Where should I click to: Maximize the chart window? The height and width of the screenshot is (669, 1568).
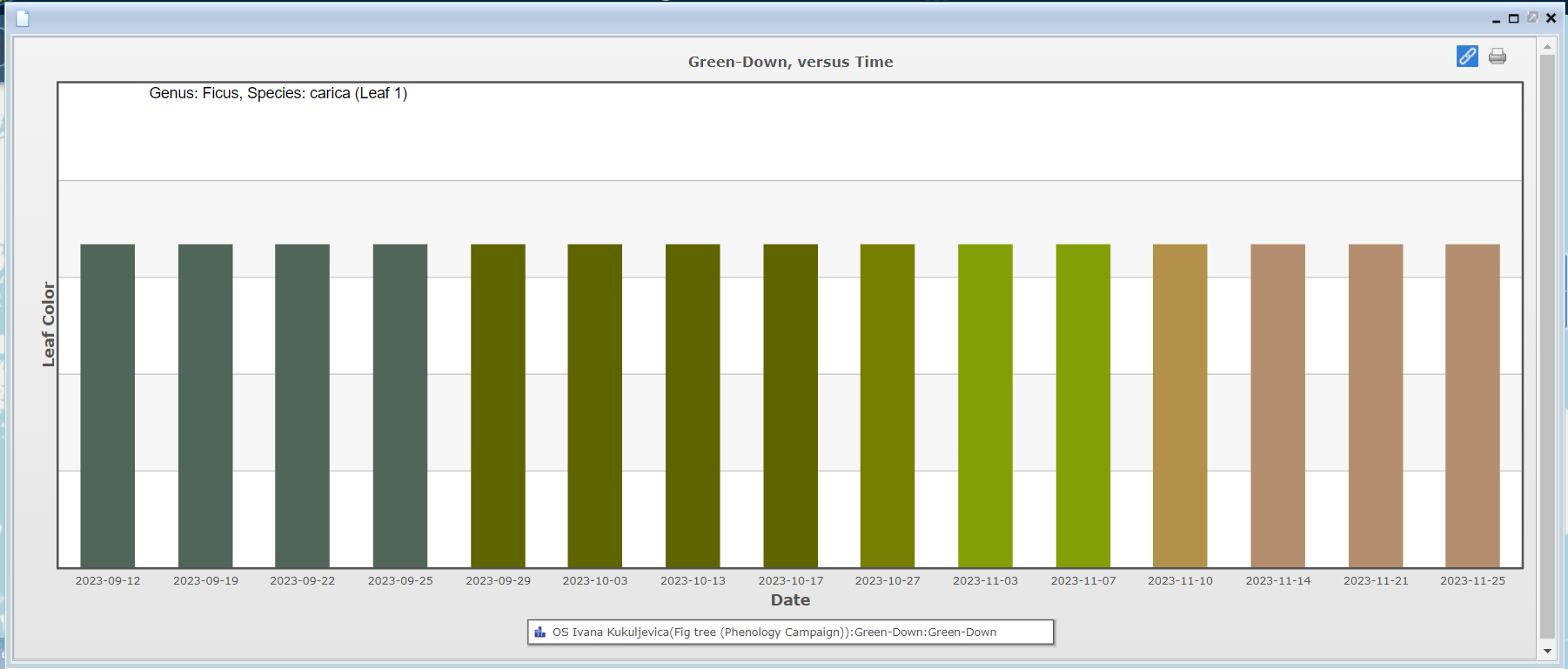pos(1514,18)
